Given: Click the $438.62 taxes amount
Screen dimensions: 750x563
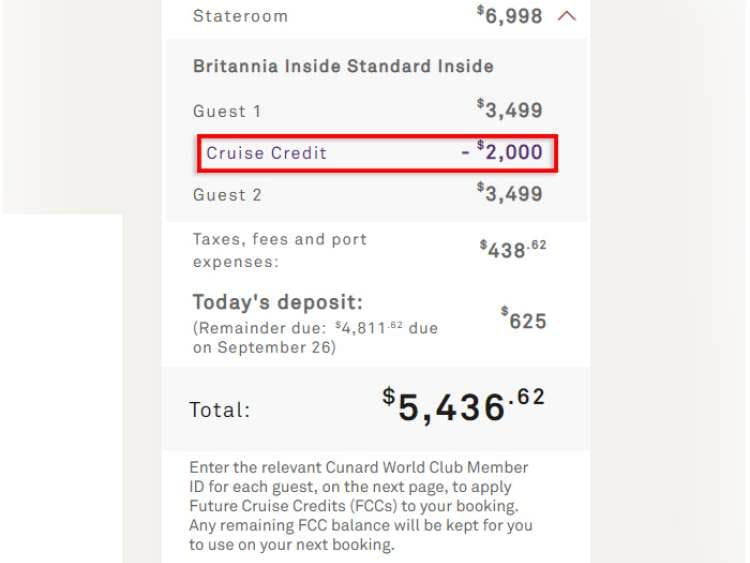Looking at the screenshot, I should point(513,249).
